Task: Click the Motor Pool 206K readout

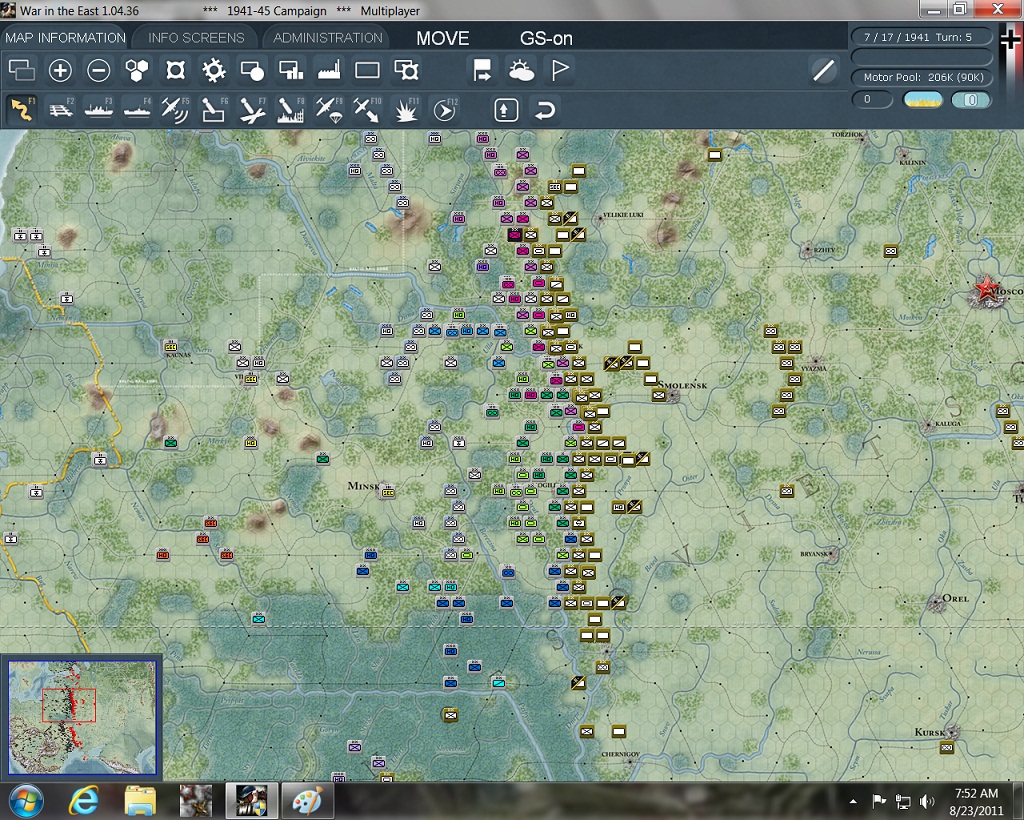Action: coord(921,77)
